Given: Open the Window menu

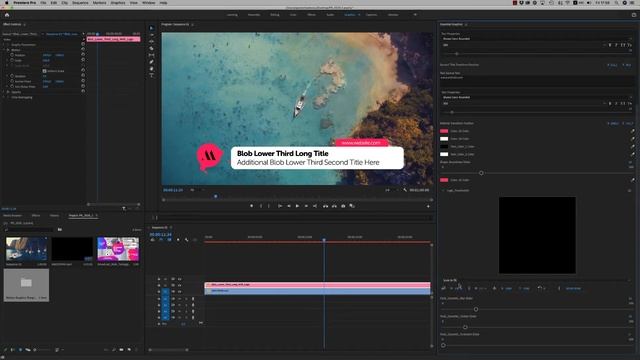Looking at the screenshot, I should 149,2.
